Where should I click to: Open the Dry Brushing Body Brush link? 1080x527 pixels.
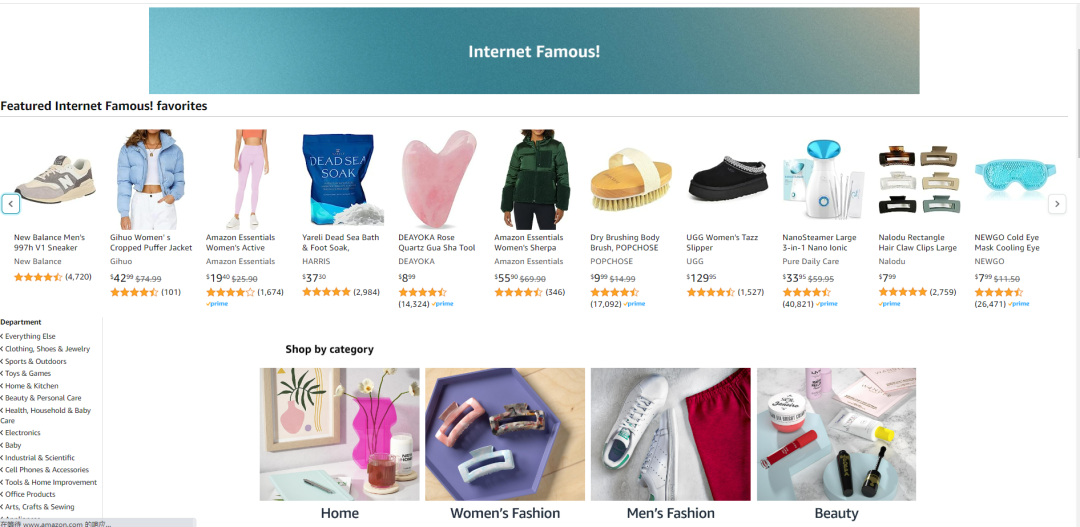pyautogui.click(x=625, y=243)
